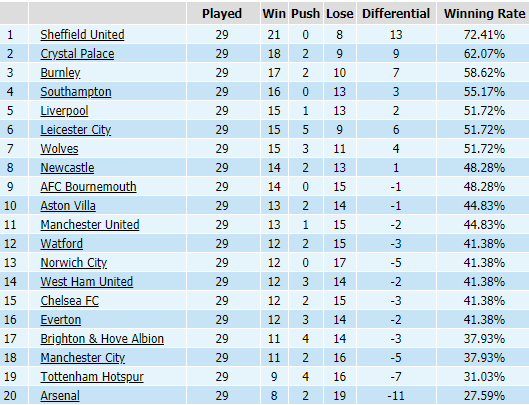Click the Differential column header
Image resolution: width=529 pixels, height=405 pixels.
click(396, 14)
